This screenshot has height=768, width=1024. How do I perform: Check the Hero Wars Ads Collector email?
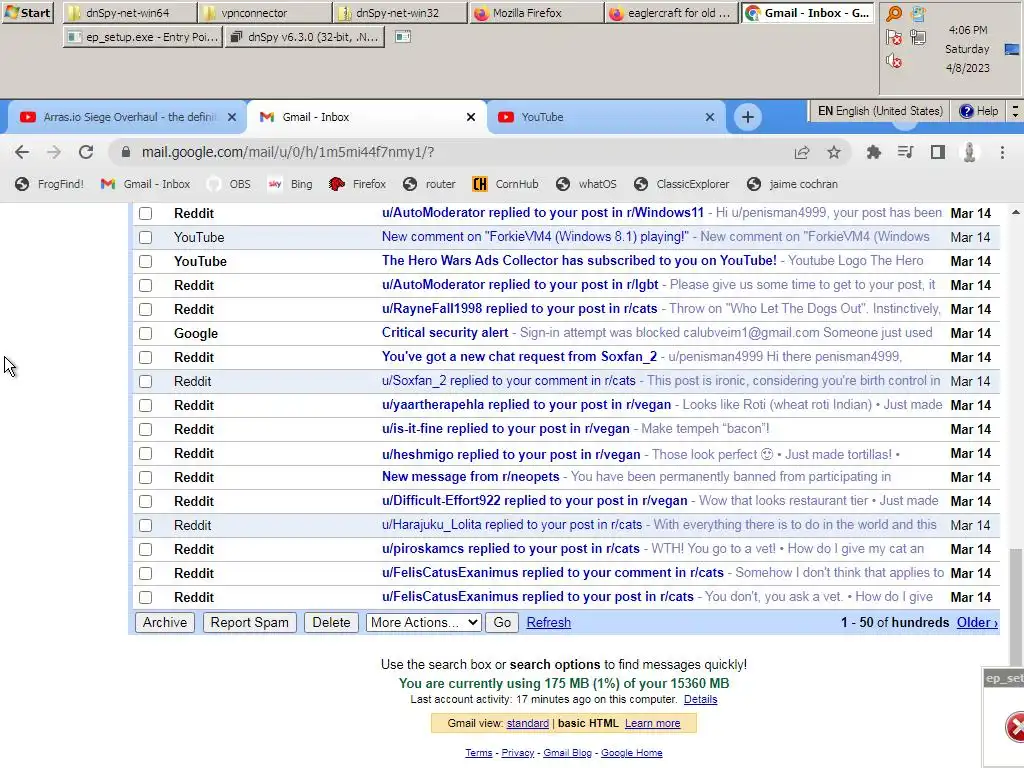click(x=146, y=262)
